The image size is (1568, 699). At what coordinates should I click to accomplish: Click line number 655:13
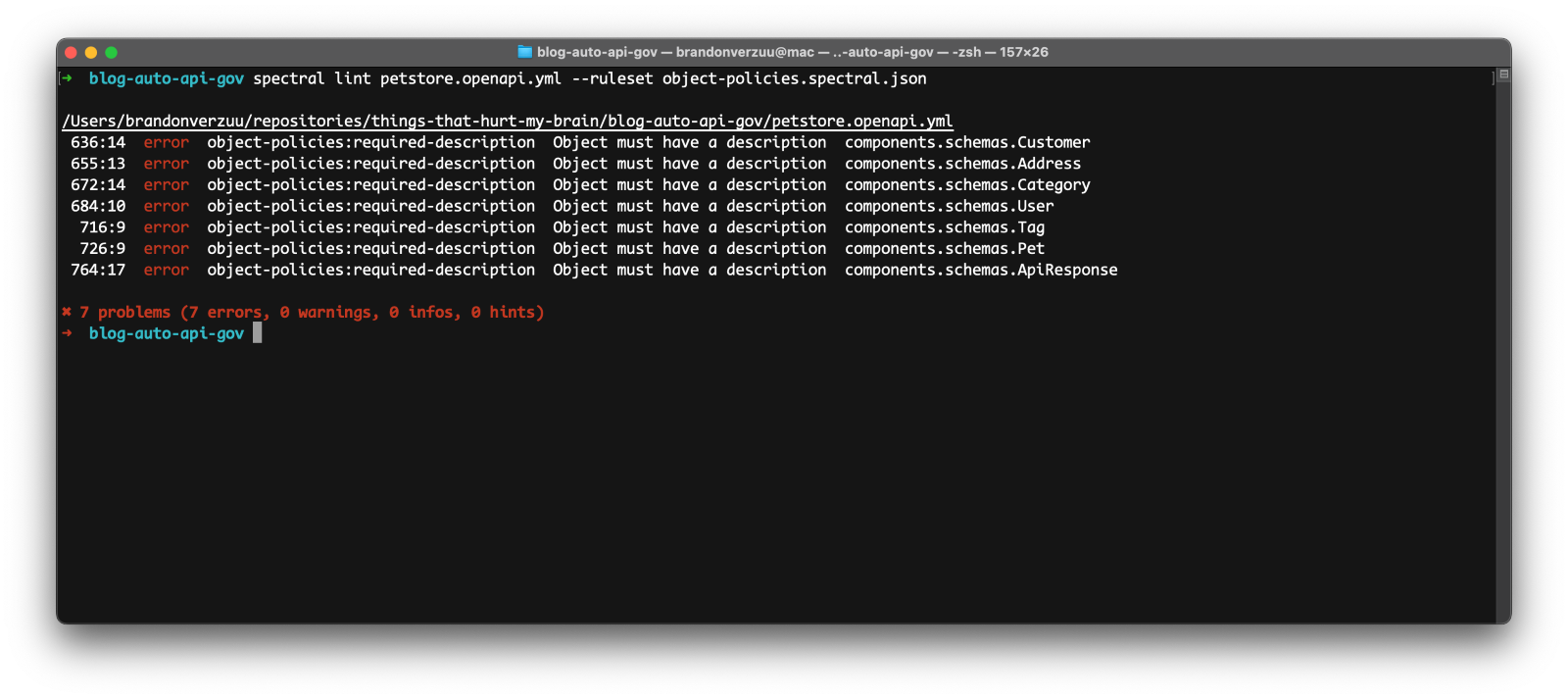(98, 164)
